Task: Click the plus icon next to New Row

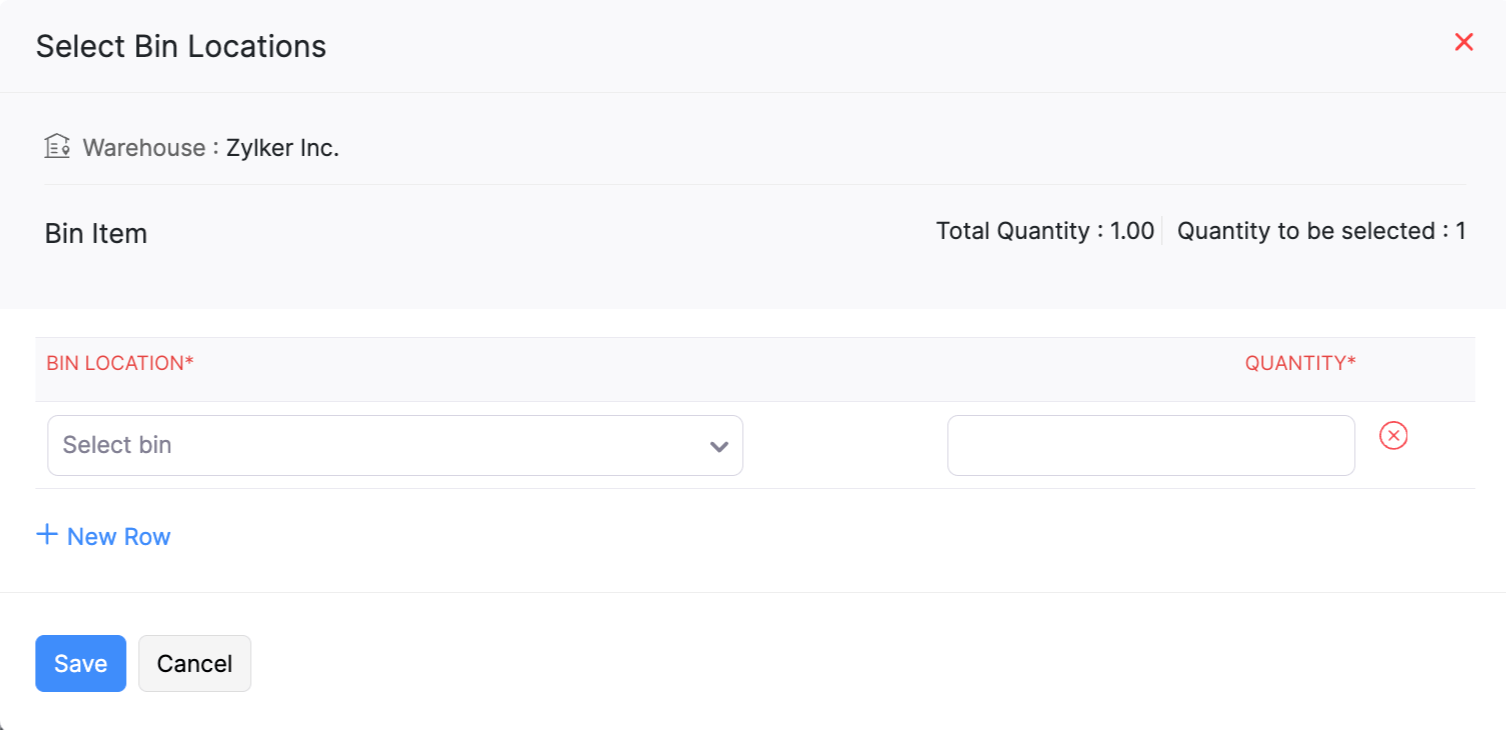Action: tap(46, 534)
